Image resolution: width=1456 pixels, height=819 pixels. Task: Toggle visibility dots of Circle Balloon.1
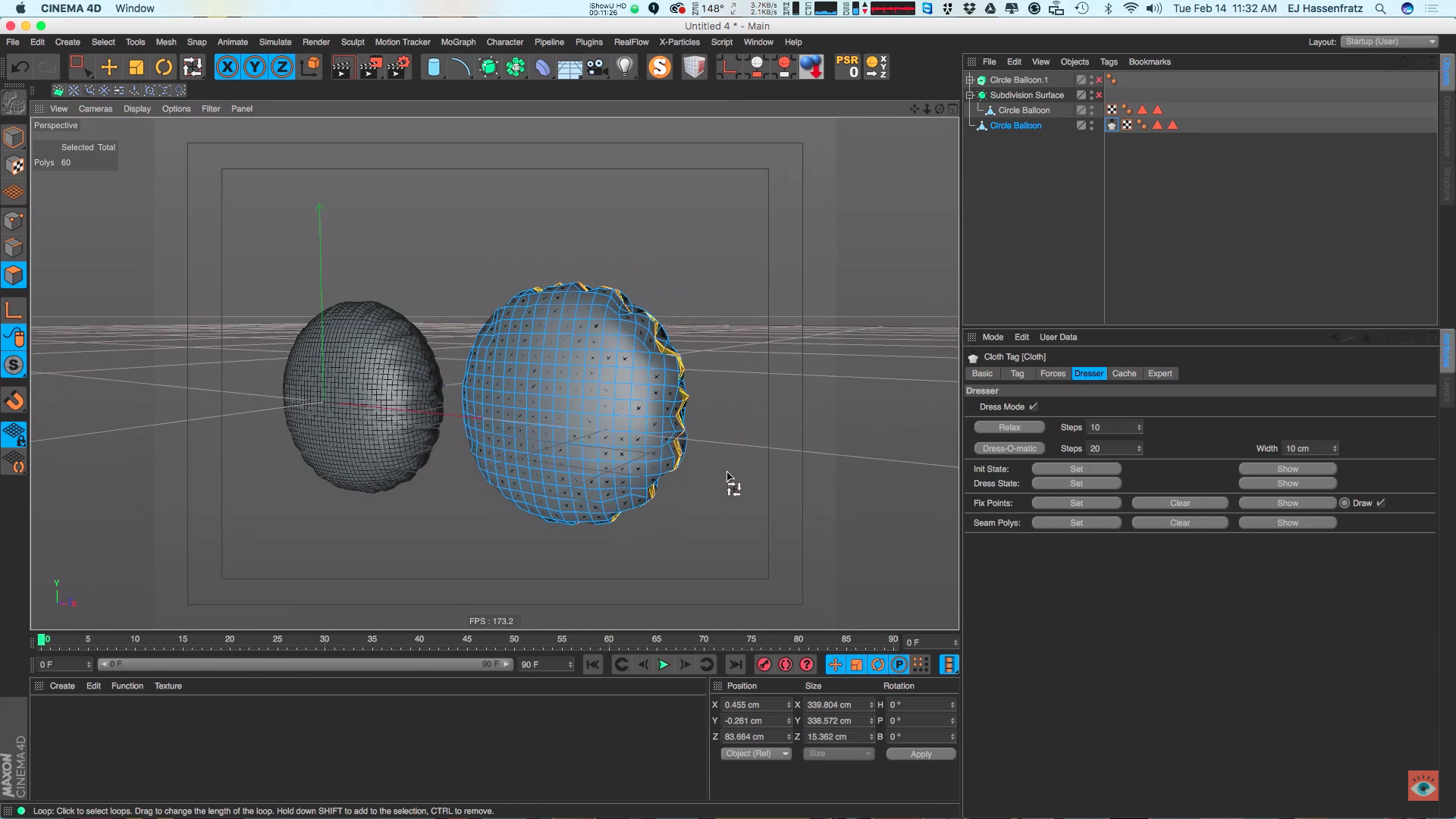pos(1092,80)
